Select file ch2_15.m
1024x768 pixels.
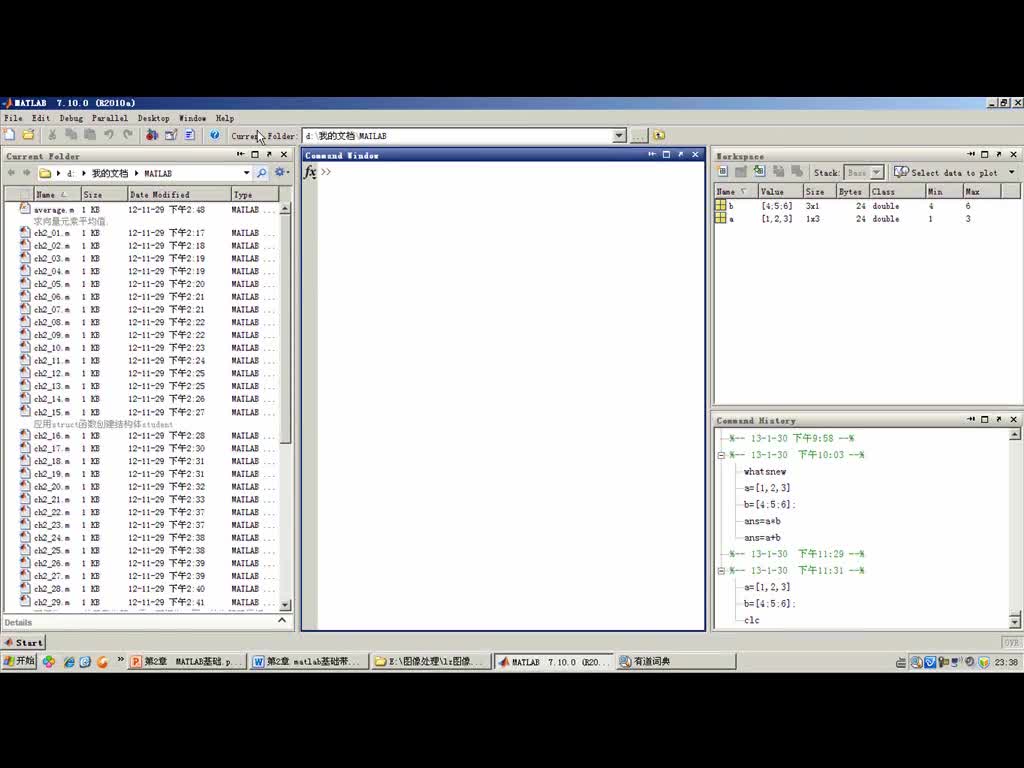(52, 412)
